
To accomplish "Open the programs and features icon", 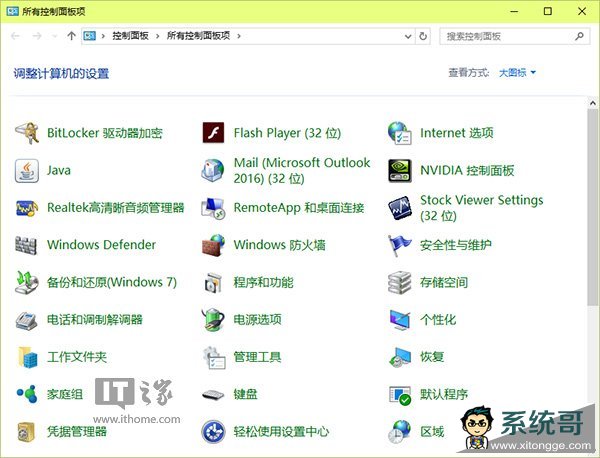I will (213, 282).
